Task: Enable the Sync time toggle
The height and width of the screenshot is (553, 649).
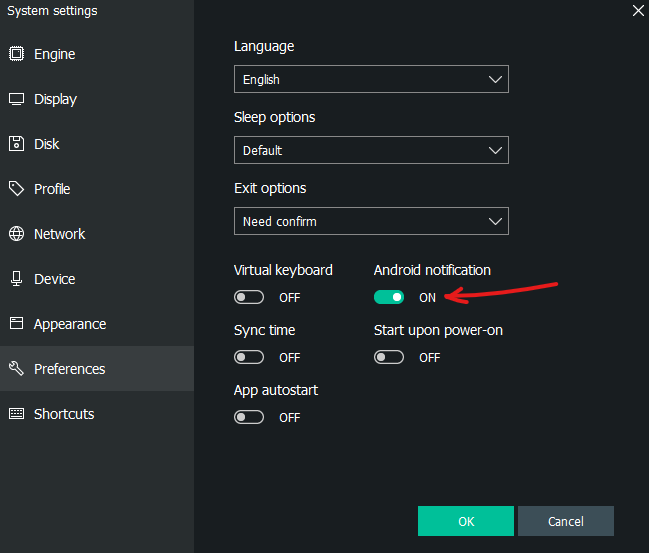Action: click(x=249, y=357)
